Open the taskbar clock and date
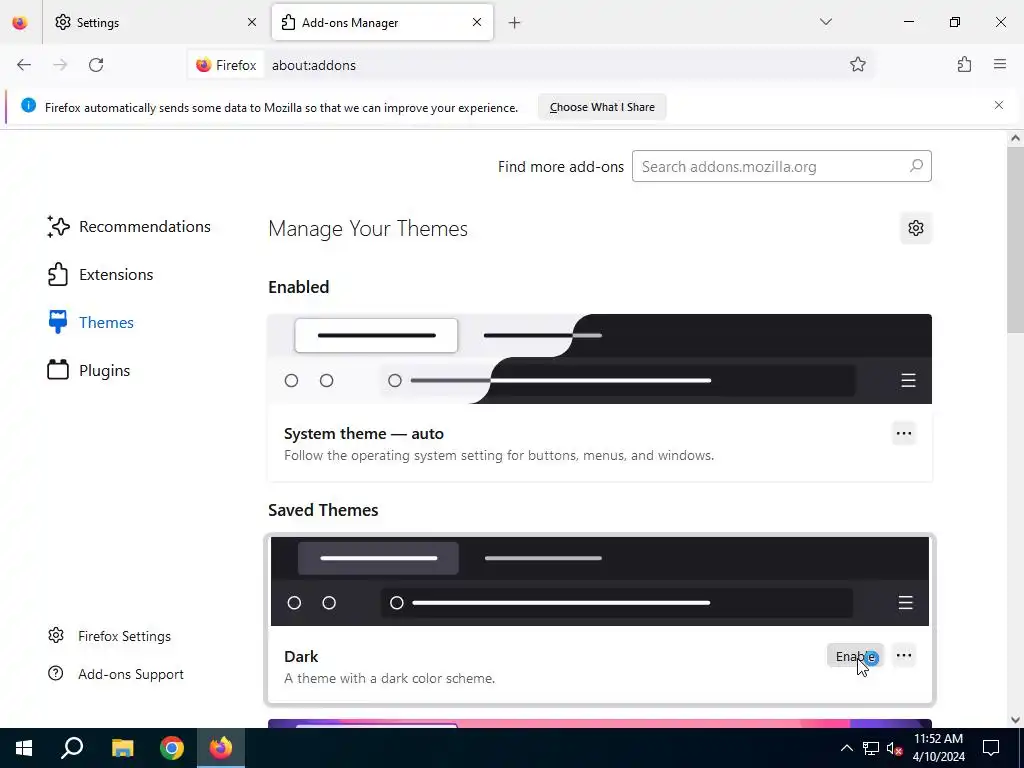This screenshot has height=768, width=1024. click(x=938, y=748)
